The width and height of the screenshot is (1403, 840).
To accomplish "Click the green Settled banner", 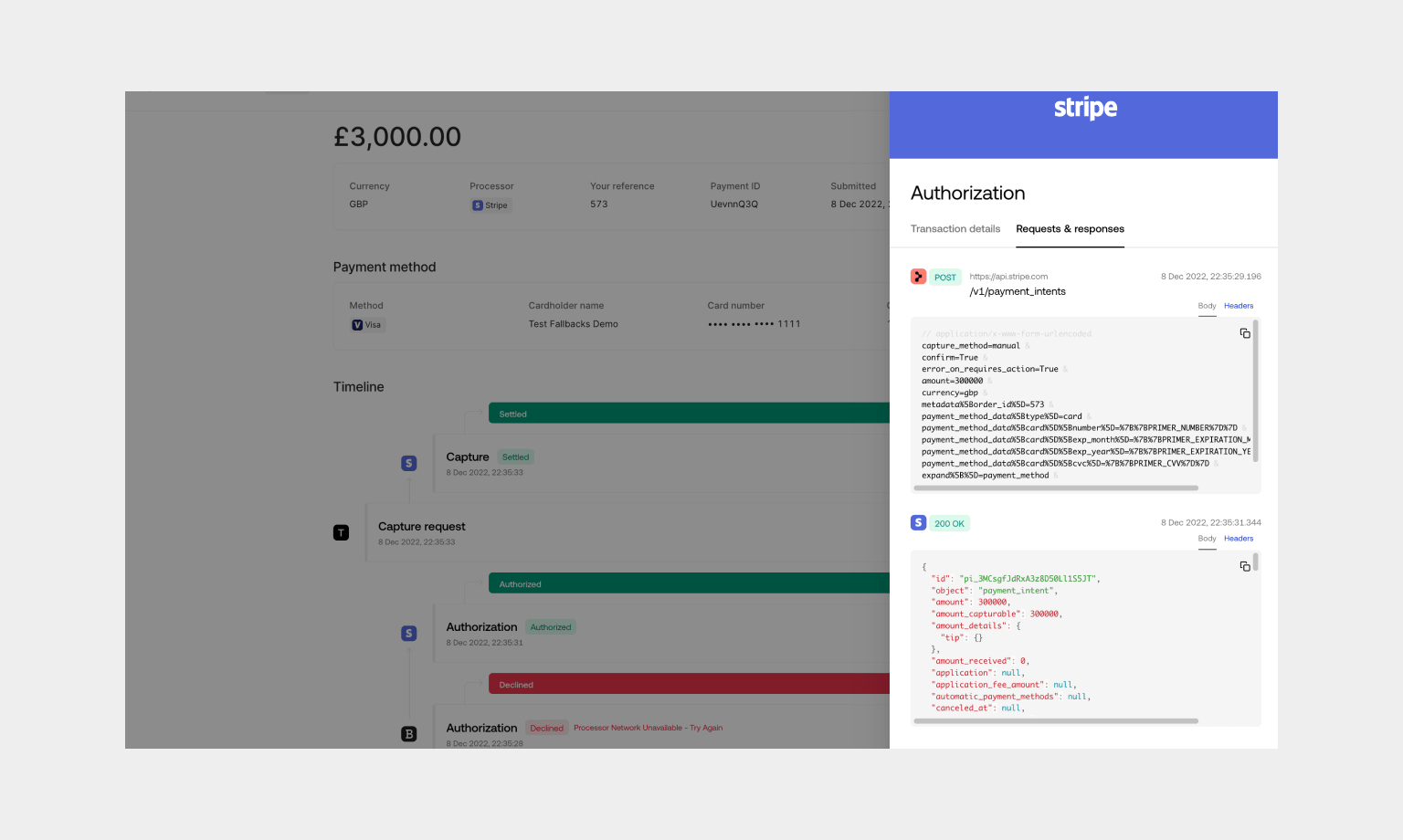I will point(689,414).
